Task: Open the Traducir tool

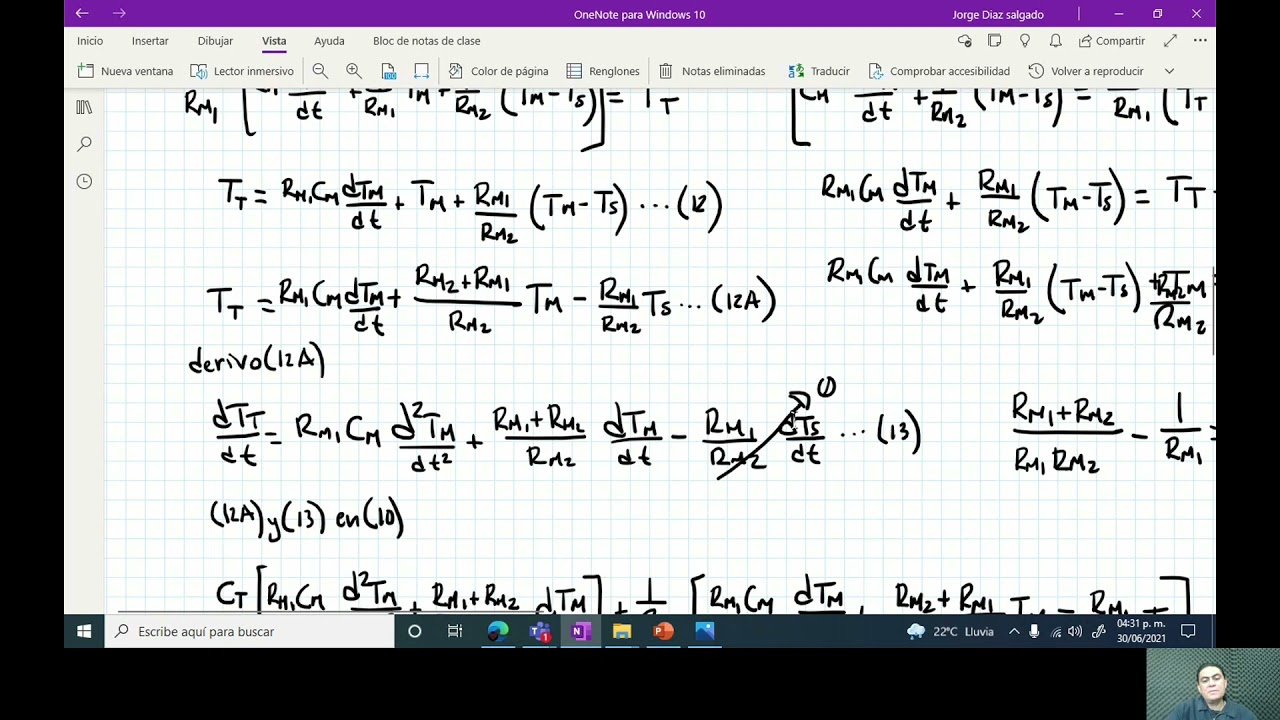Action: pyautogui.click(x=819, y=71)
